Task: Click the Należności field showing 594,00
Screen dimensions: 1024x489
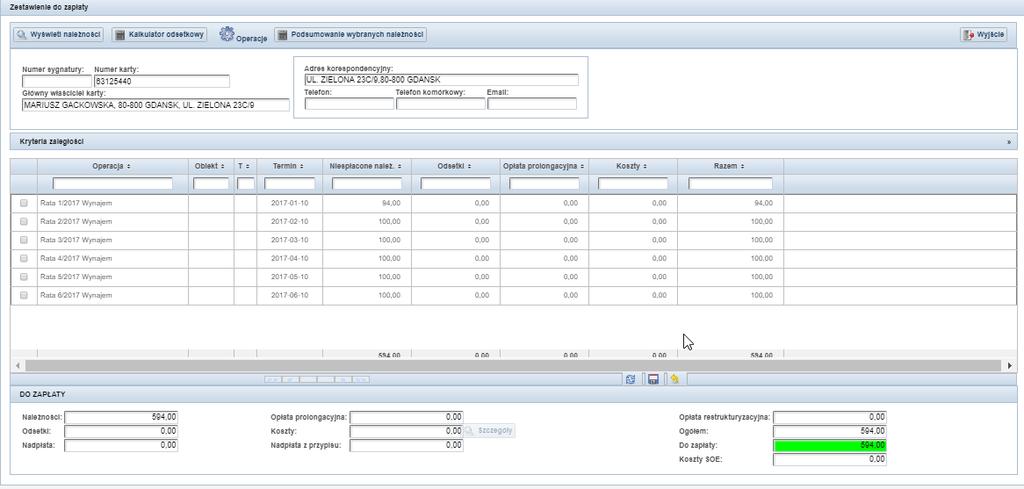Action: [x=121, y=417]
